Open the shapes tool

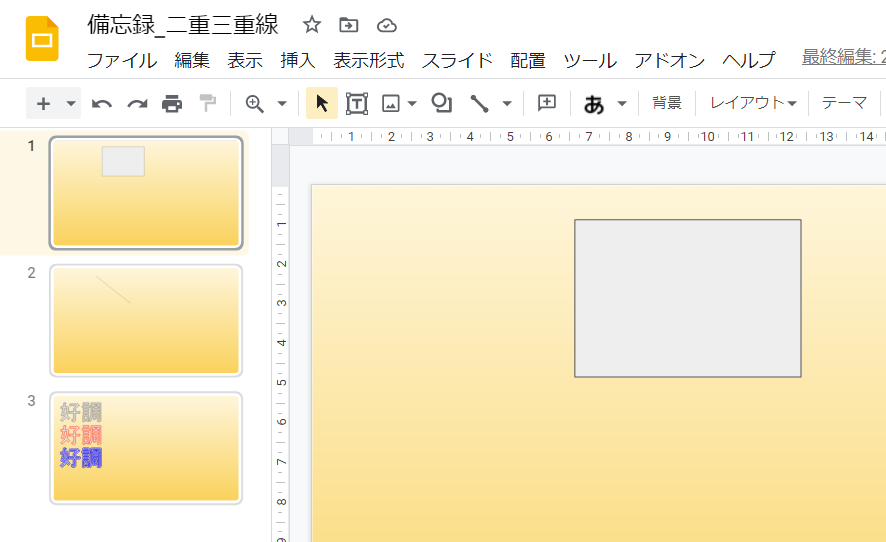coord(441,103)
